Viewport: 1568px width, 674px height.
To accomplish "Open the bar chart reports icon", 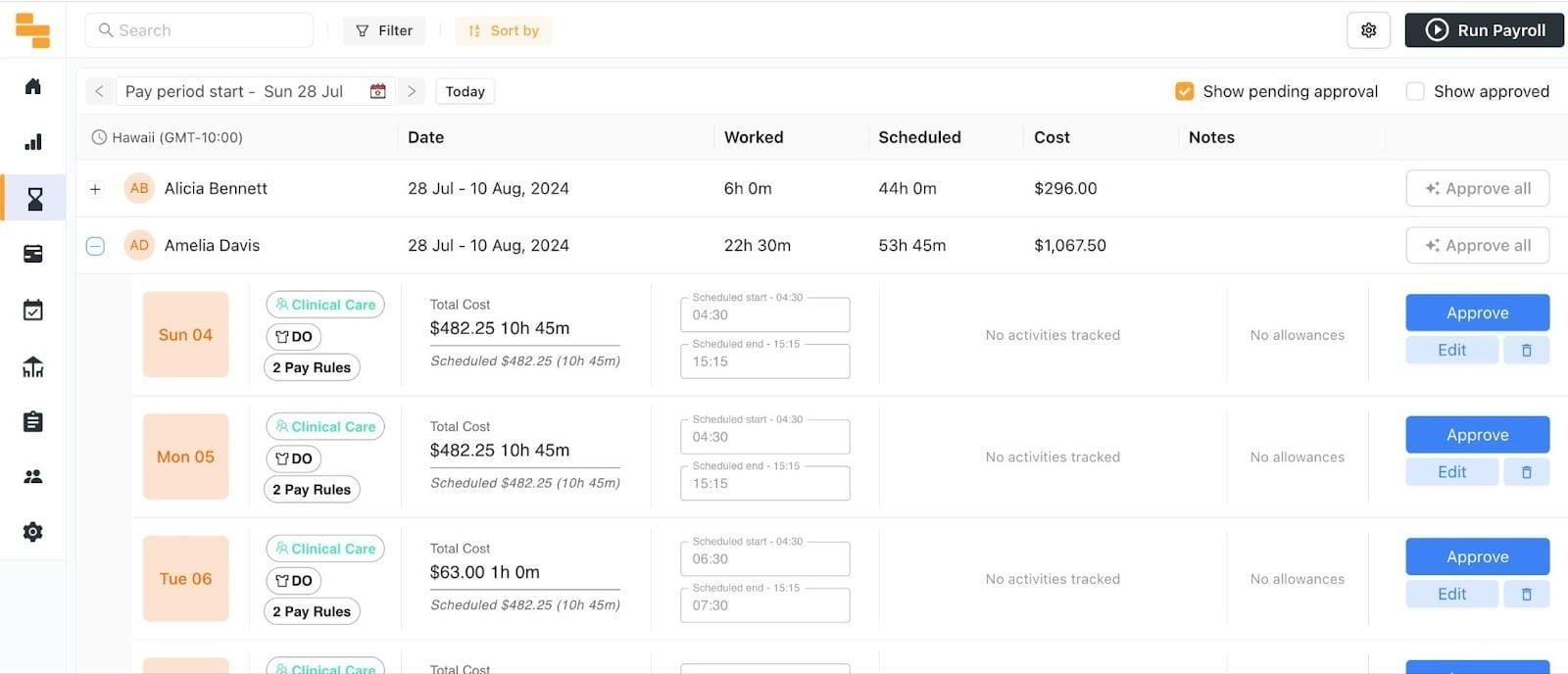I will click(x=32, y=142).
